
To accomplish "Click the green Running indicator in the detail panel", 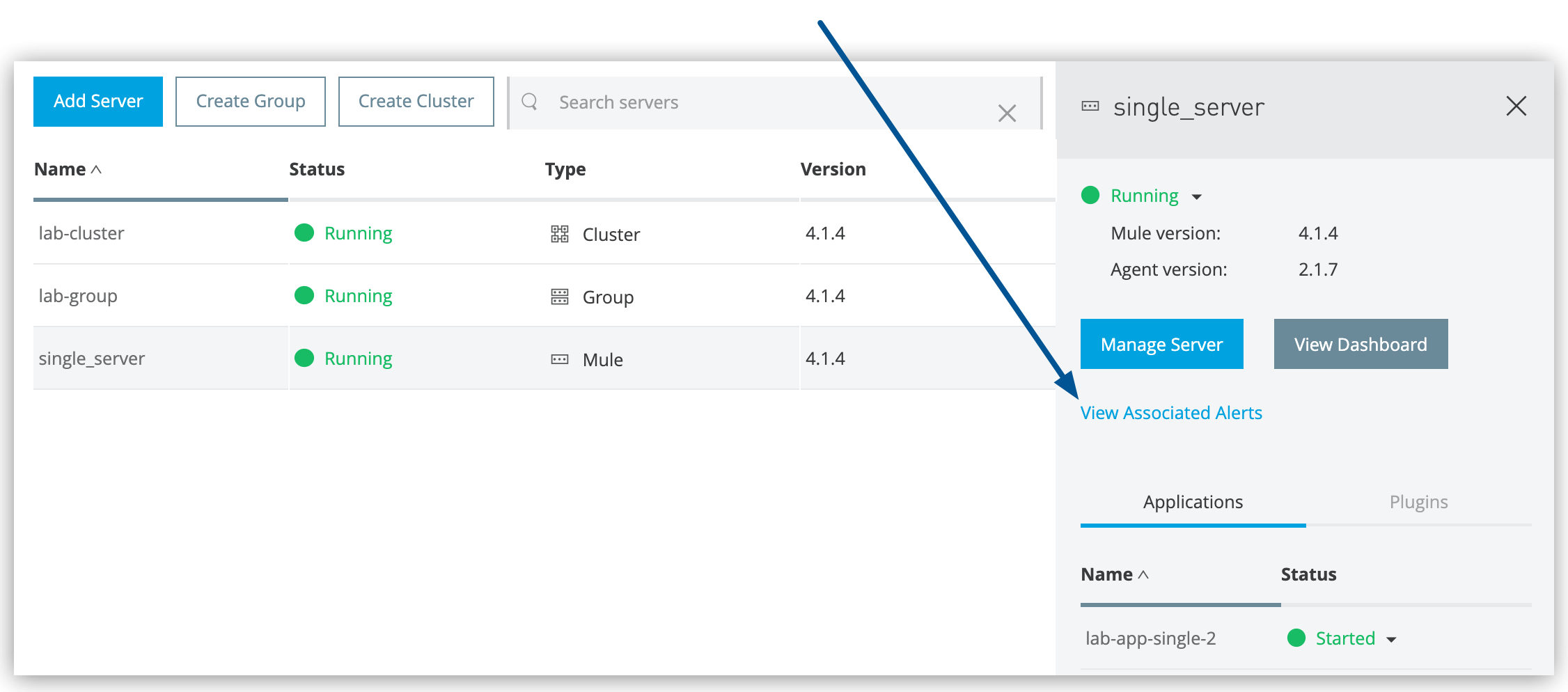I will pyautogui.click(x=1090, y=196).
